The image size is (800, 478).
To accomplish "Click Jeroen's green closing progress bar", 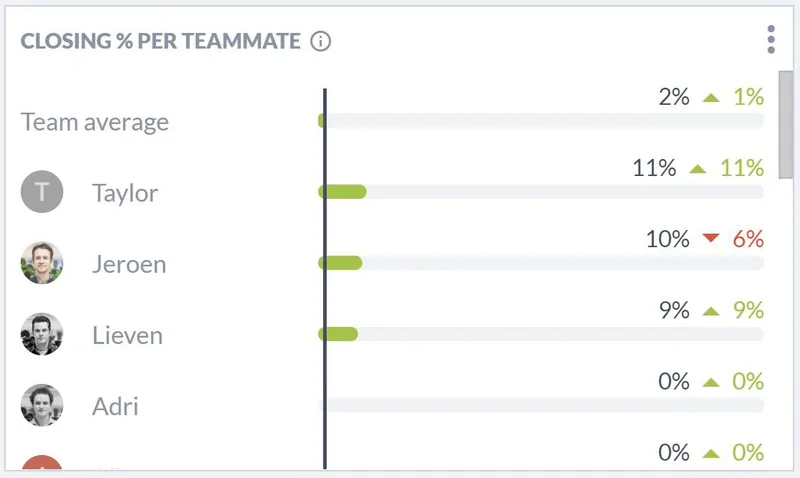I will point(340,263).
